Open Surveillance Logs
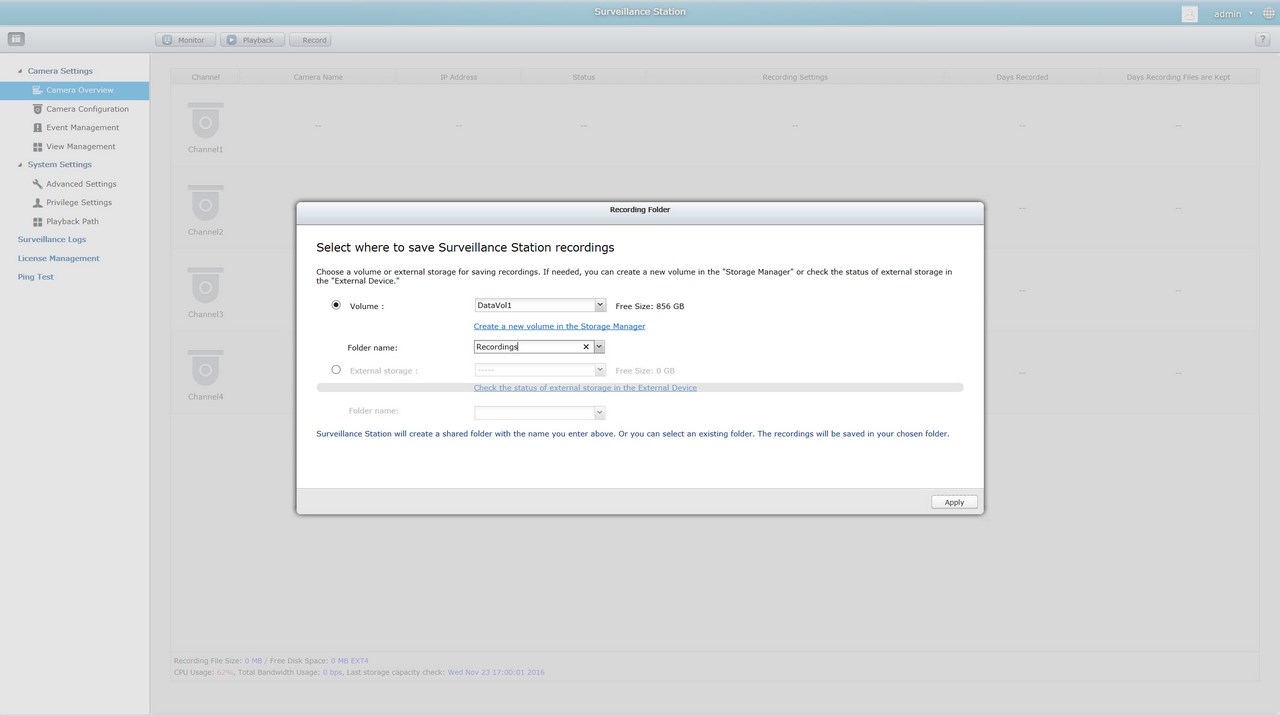 tap(52, 240)
